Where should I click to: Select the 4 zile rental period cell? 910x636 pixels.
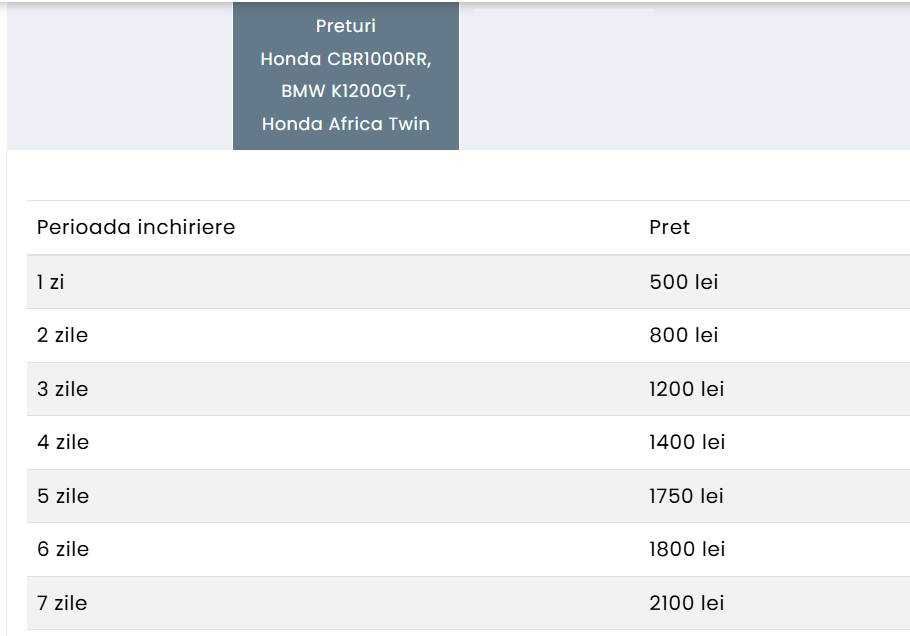pyautogui.click(x=63, y=442)
